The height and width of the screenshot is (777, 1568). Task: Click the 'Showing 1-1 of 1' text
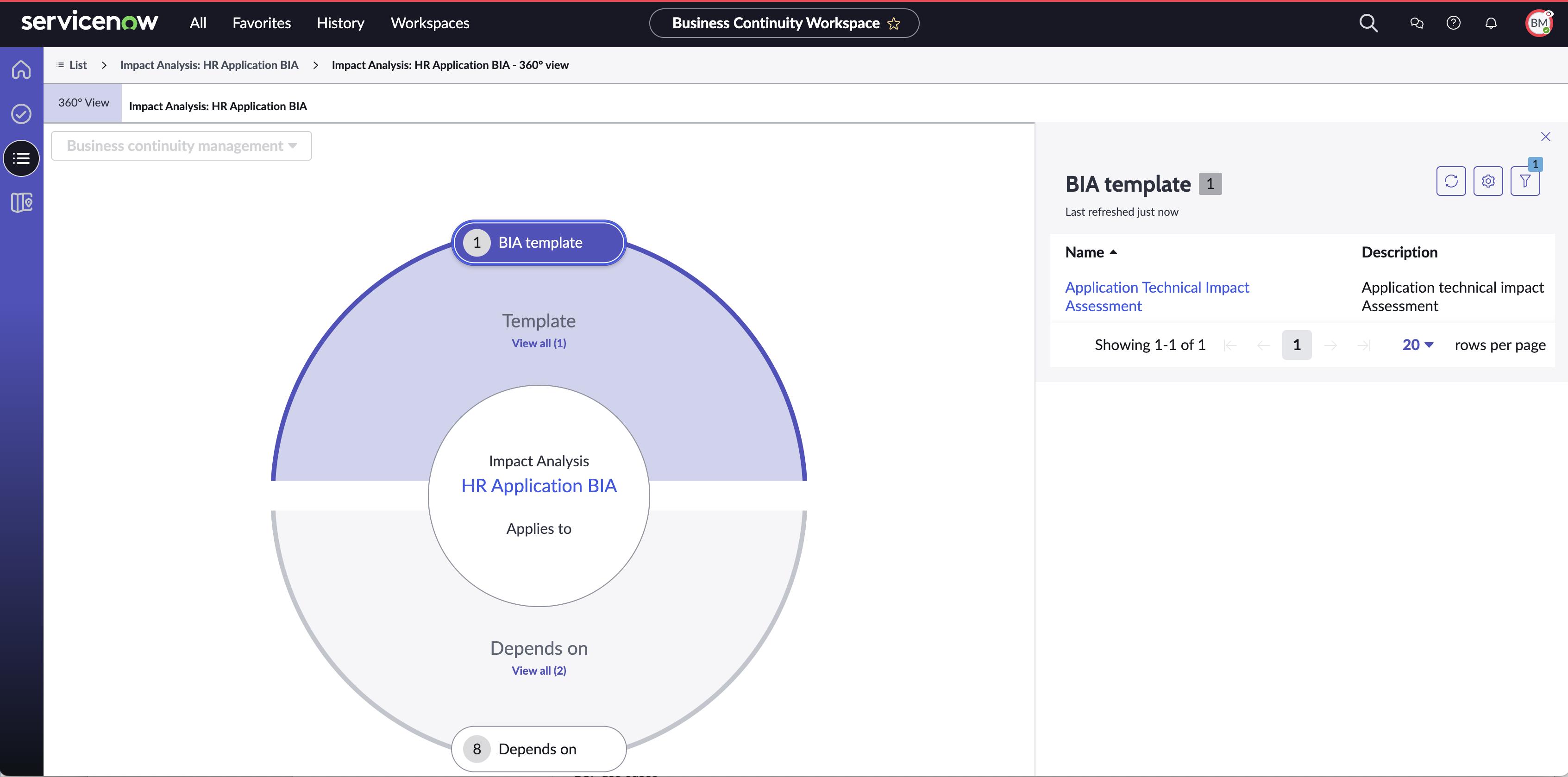1150,345
